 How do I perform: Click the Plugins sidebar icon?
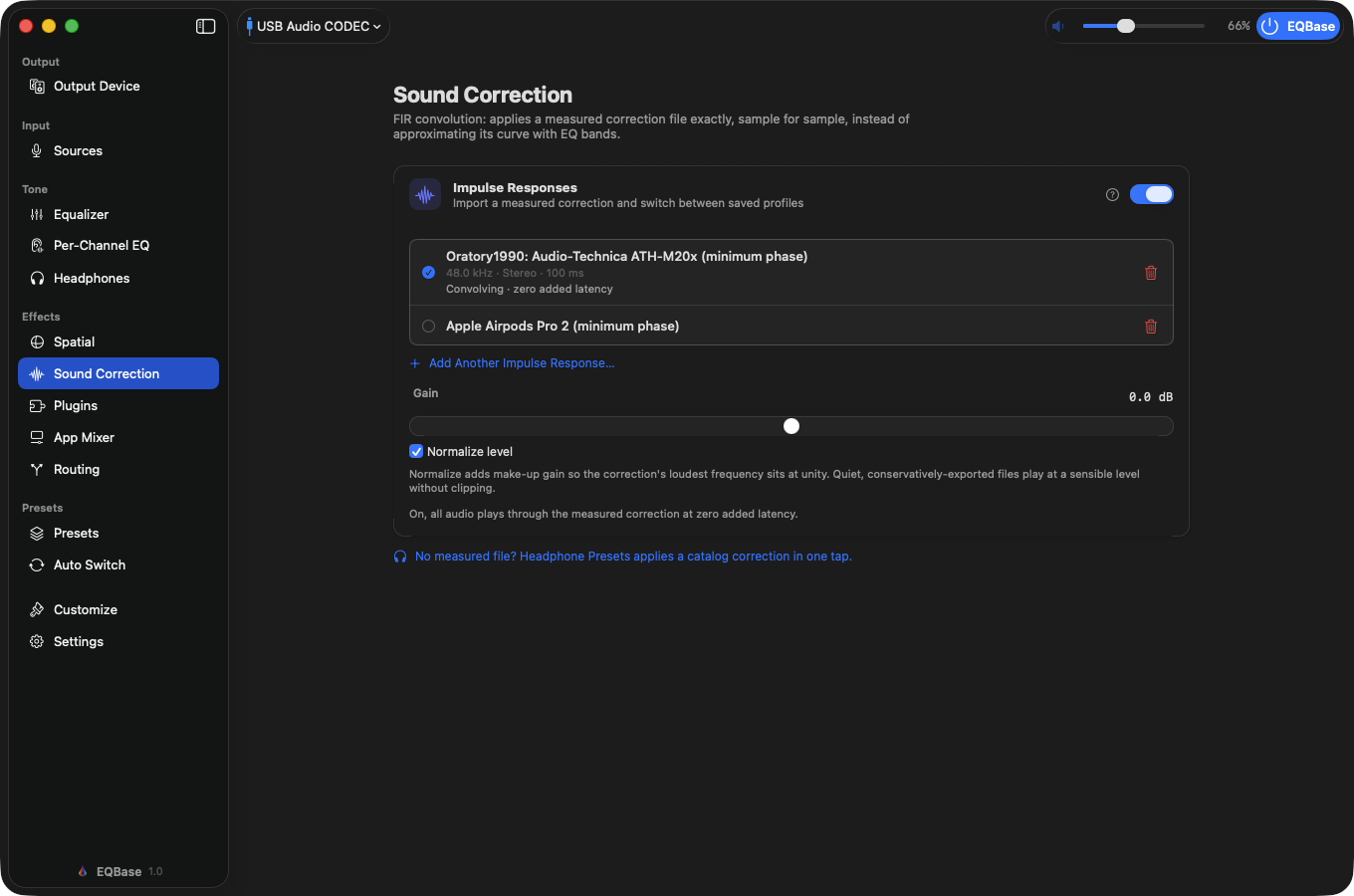pyautogui.click(x=37, y=406)
